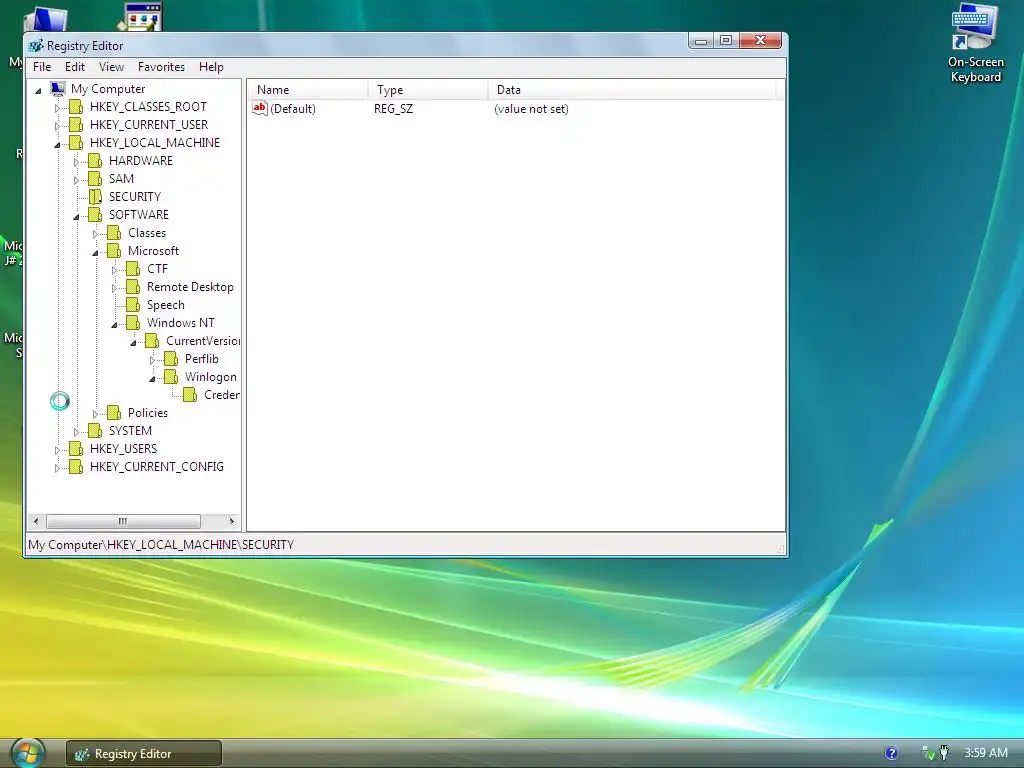Expand the HKEY_USERS key arrow
The image size is (1024, 768).
pyautogui.click(x=57, y=450)
